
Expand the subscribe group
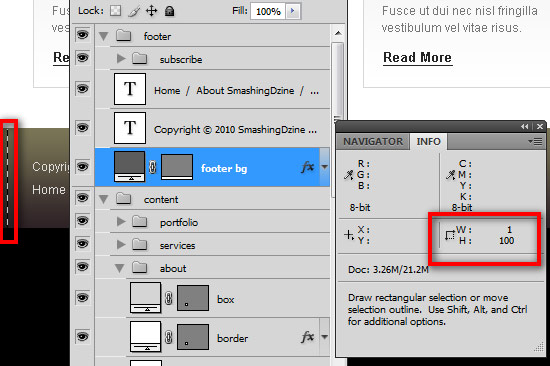click(121, 59)
